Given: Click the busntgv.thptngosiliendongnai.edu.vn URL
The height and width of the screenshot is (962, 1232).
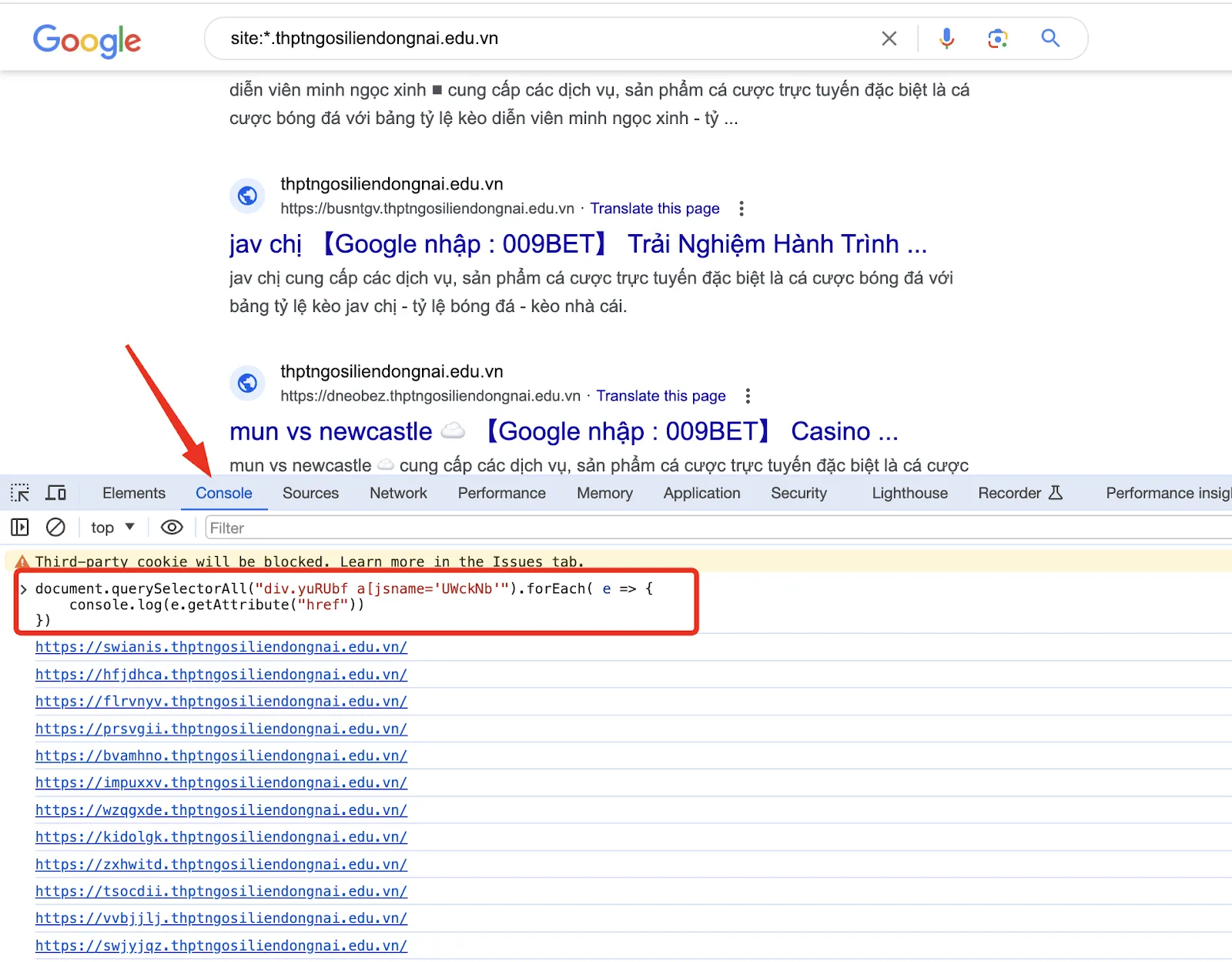Looking at the screenshot, I should [x=427, y=209].
